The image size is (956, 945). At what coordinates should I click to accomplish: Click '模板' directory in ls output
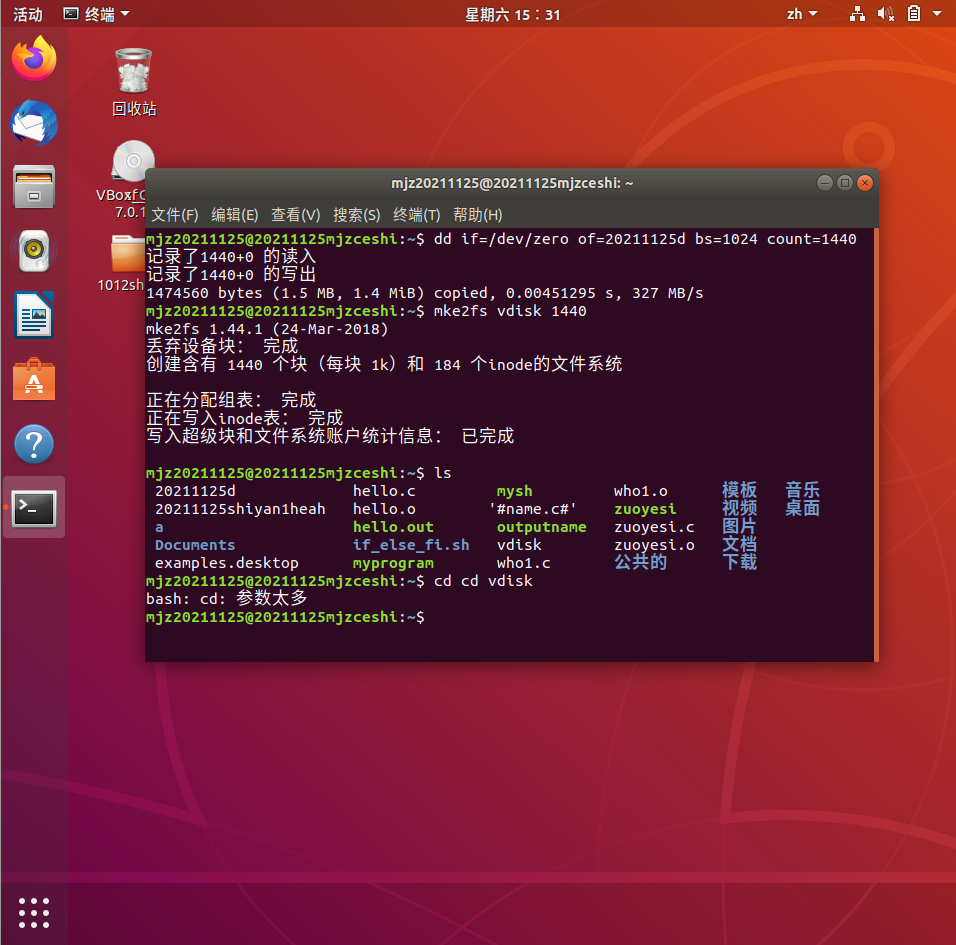coord(739,490)
